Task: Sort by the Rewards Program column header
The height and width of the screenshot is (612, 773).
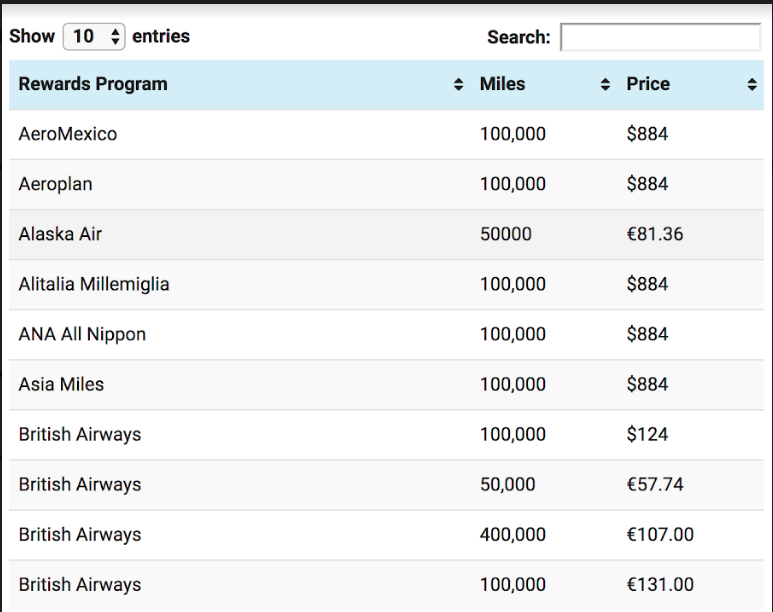Action: 240,84
